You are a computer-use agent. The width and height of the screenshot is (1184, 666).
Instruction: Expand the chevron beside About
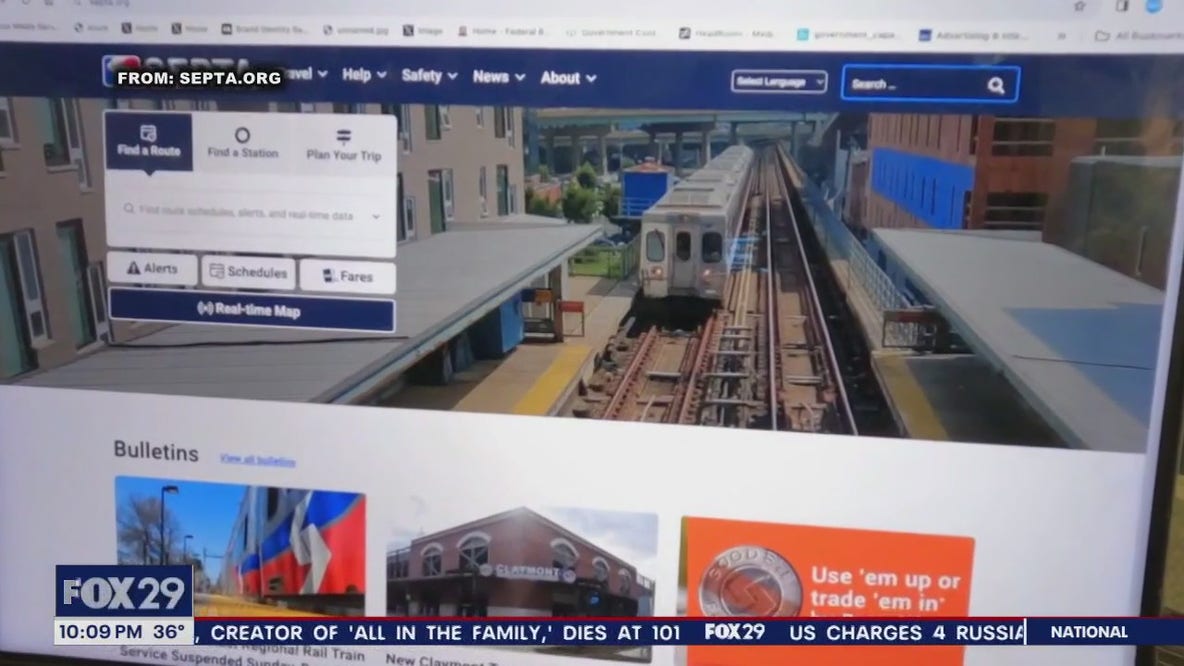click(591, 79)
